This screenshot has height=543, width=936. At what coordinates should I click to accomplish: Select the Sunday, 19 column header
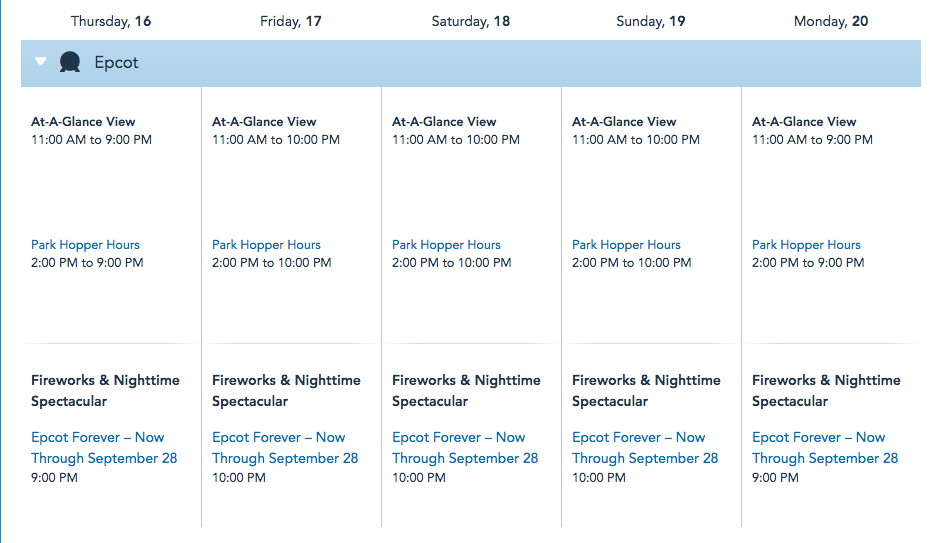[x=651, y=21]
